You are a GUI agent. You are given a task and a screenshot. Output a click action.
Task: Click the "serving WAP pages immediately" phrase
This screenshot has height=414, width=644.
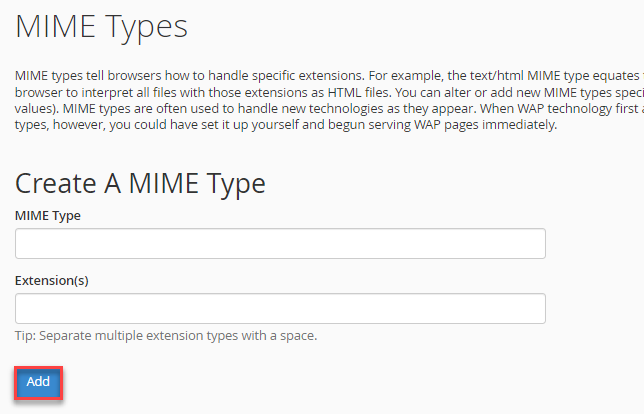460,125
